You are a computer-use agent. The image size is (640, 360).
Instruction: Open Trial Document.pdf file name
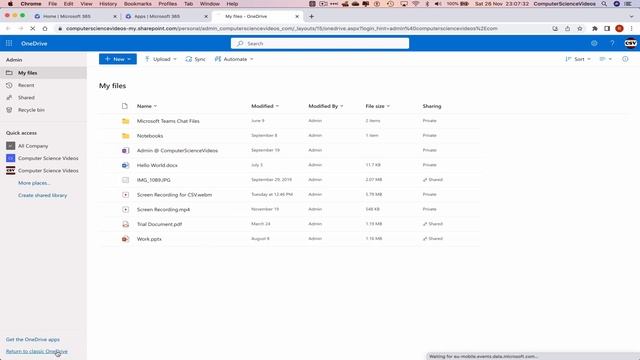click(x=159, y=224)
